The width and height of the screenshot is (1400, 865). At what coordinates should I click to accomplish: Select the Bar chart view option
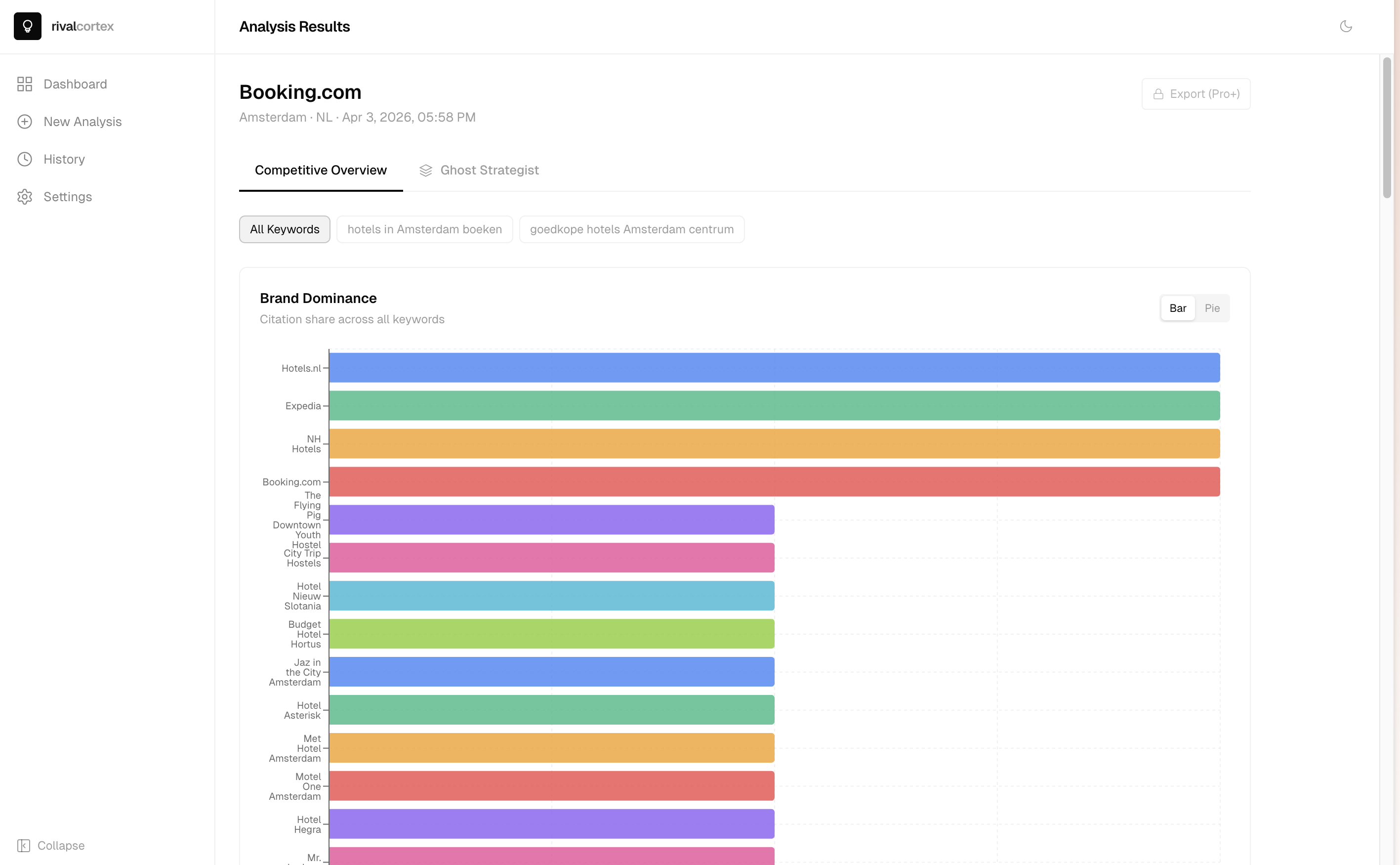pos(1178,308)
